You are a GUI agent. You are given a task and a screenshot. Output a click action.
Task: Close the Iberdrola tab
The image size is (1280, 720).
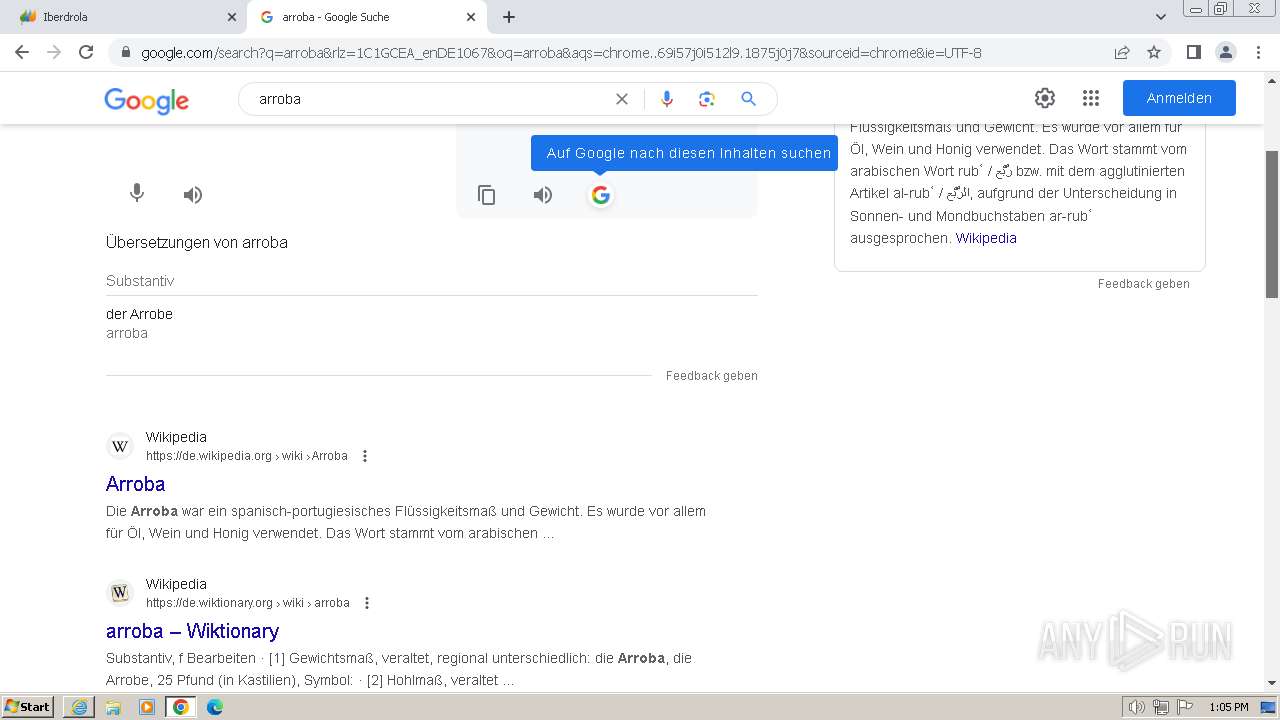pyautogui.click(x=232, y=17)
